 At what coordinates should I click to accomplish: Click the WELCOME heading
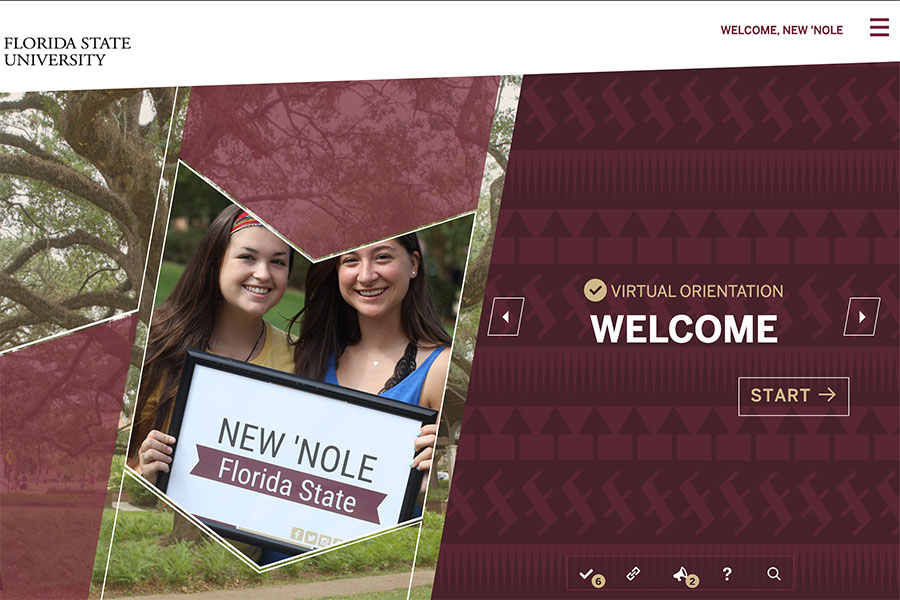[x=684, y=329]
